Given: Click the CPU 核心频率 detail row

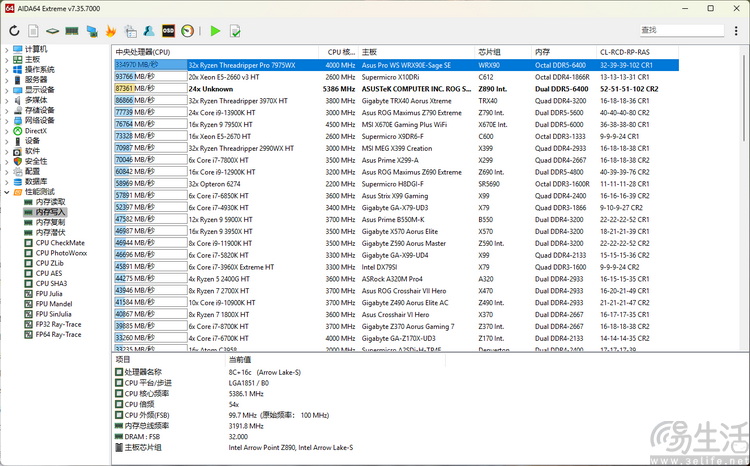Looking at the screenshot, I should [279, 394].
